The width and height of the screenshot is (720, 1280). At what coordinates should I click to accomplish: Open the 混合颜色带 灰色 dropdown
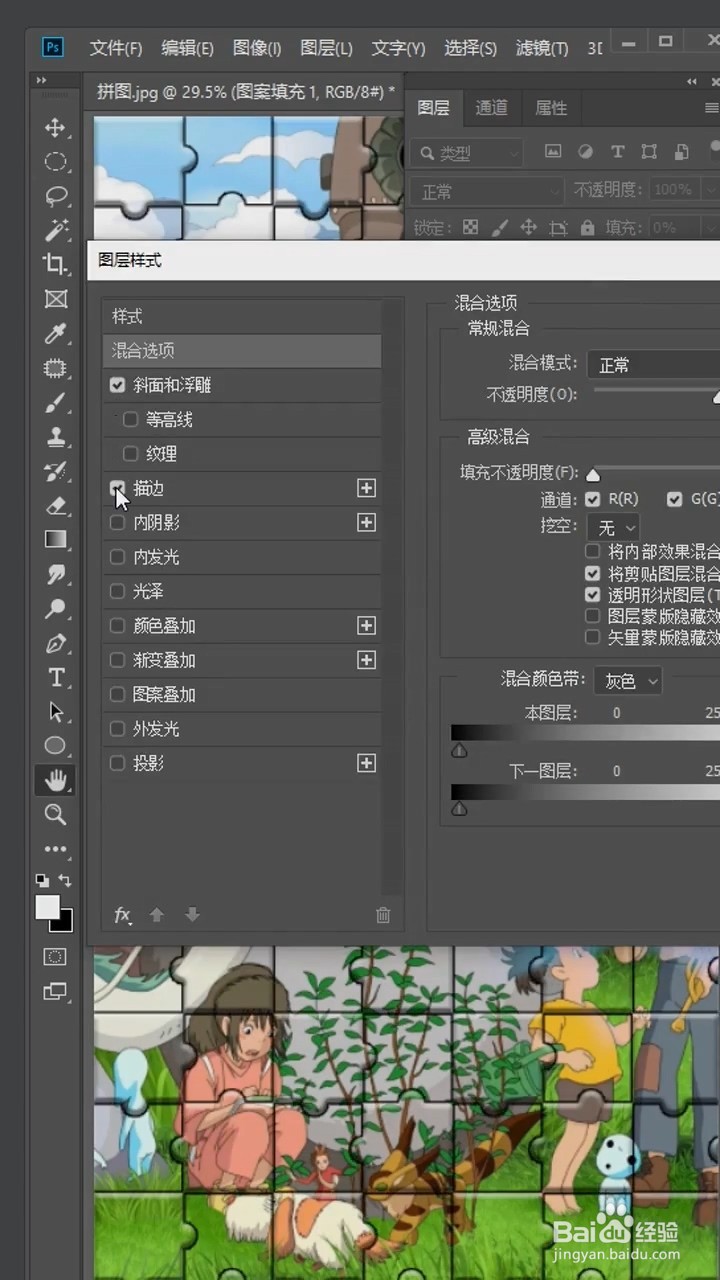click(x=628, y=681)
